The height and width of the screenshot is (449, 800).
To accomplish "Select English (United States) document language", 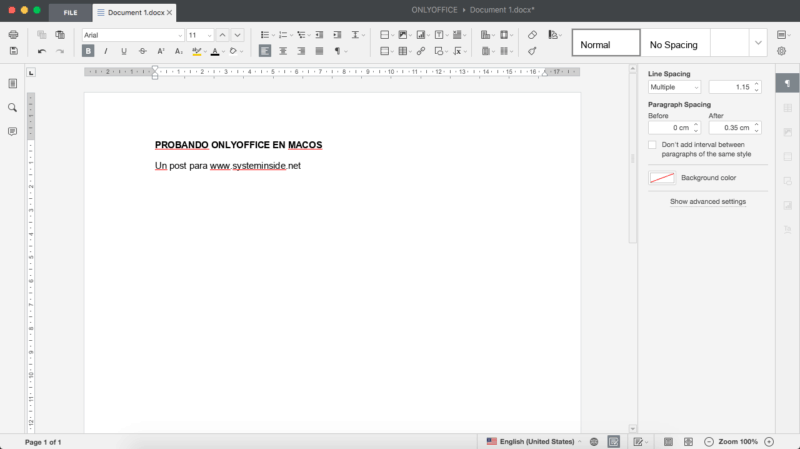I will (533, 442).
